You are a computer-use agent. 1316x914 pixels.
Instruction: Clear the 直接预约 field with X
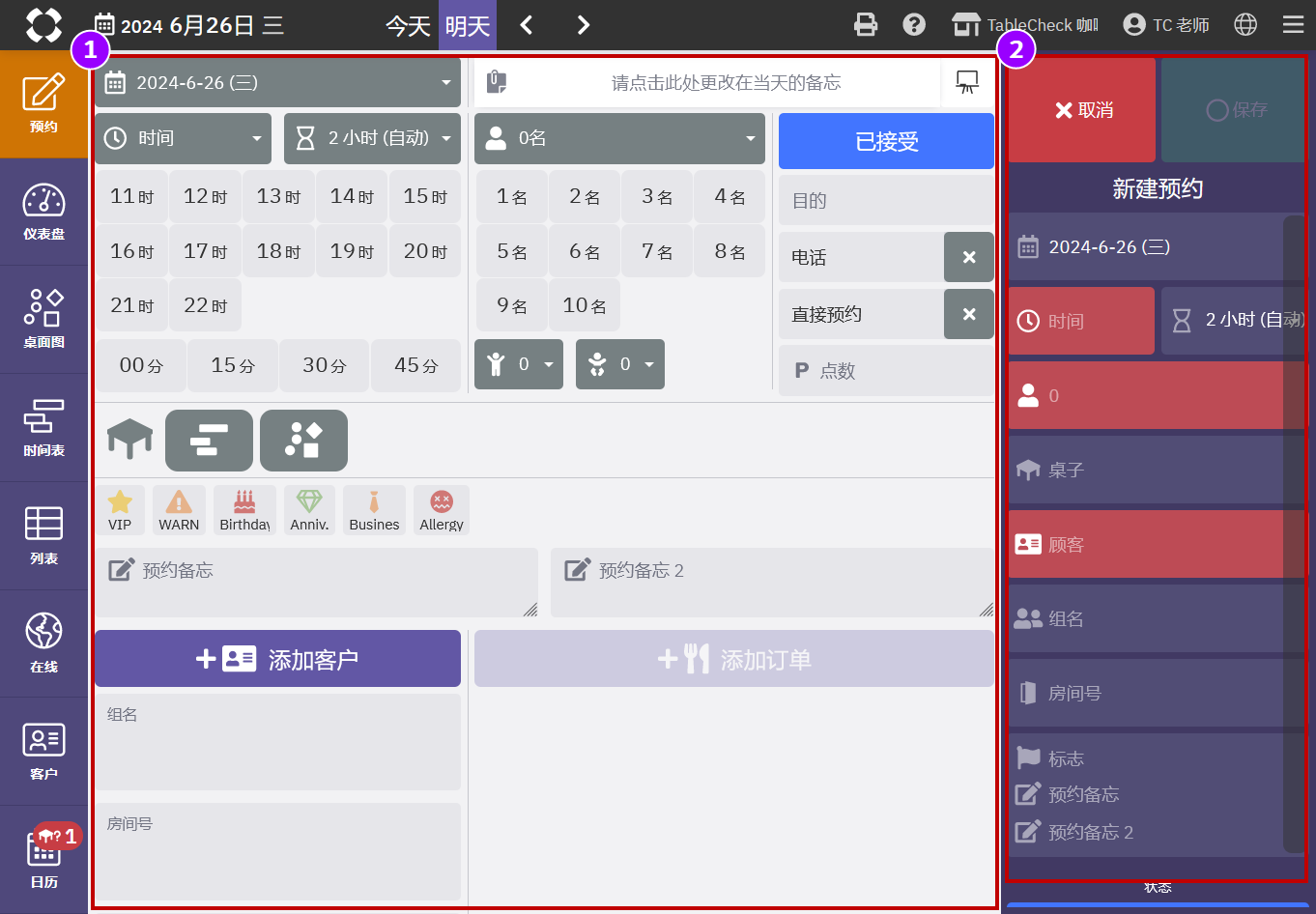click(969, 314)
